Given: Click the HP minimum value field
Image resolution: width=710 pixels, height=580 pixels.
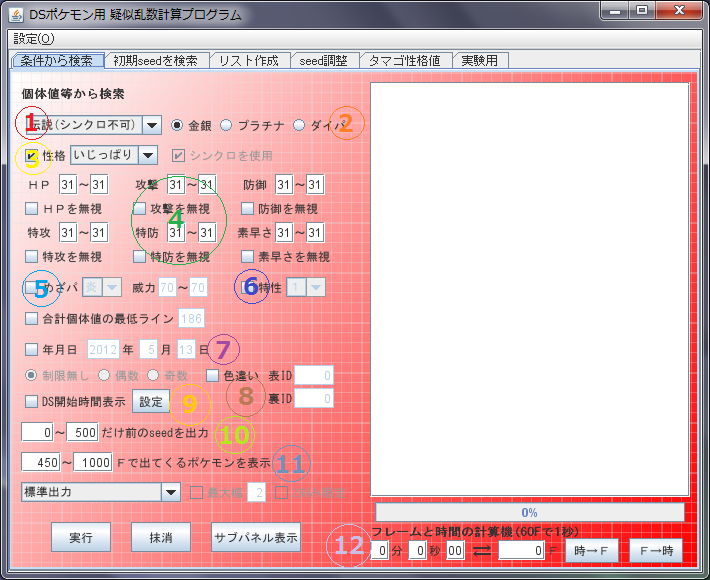Looking at the screenshot, I should click(68, 185).
